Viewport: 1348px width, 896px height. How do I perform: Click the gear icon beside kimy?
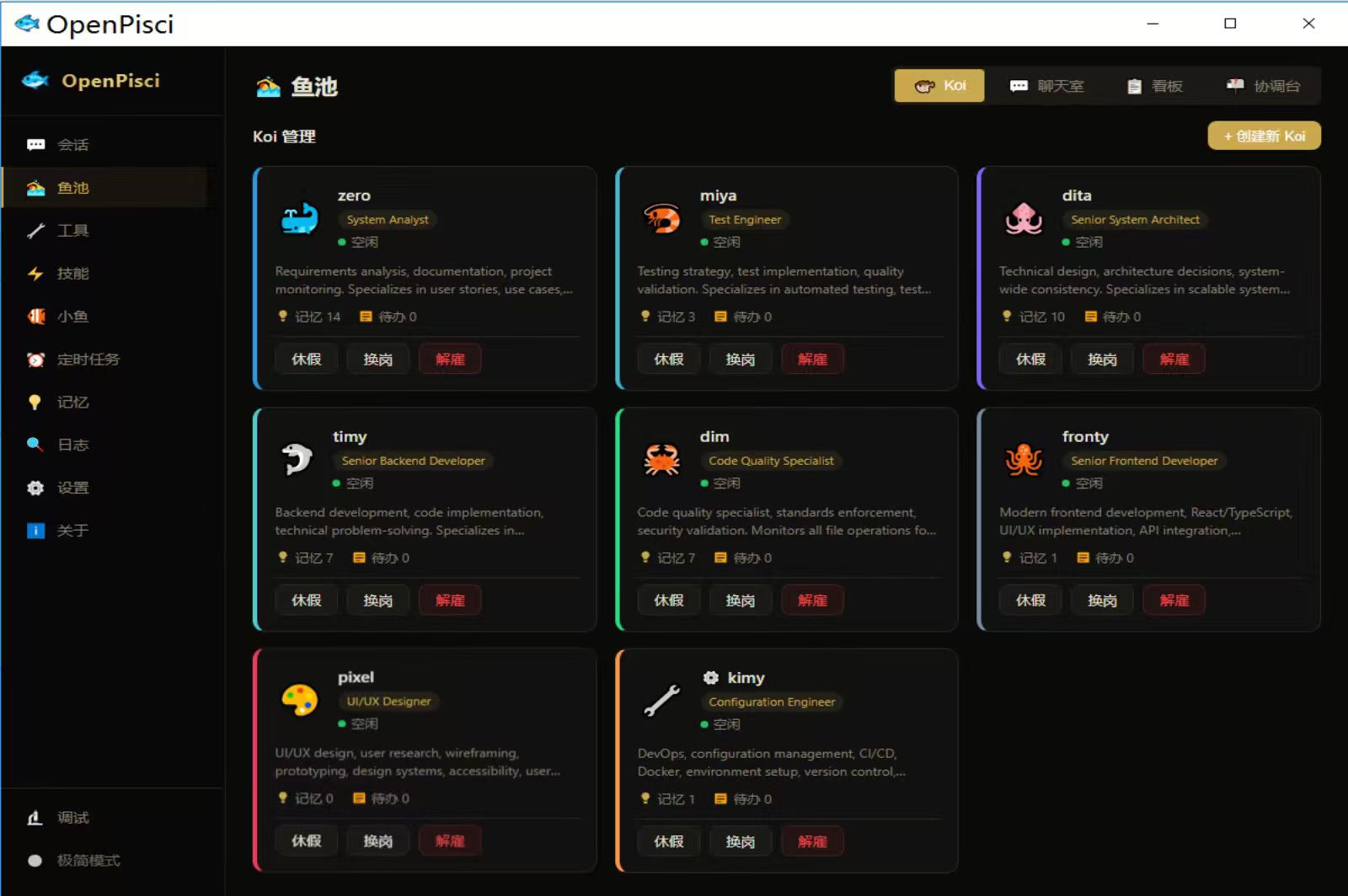(x=711, y=678)
